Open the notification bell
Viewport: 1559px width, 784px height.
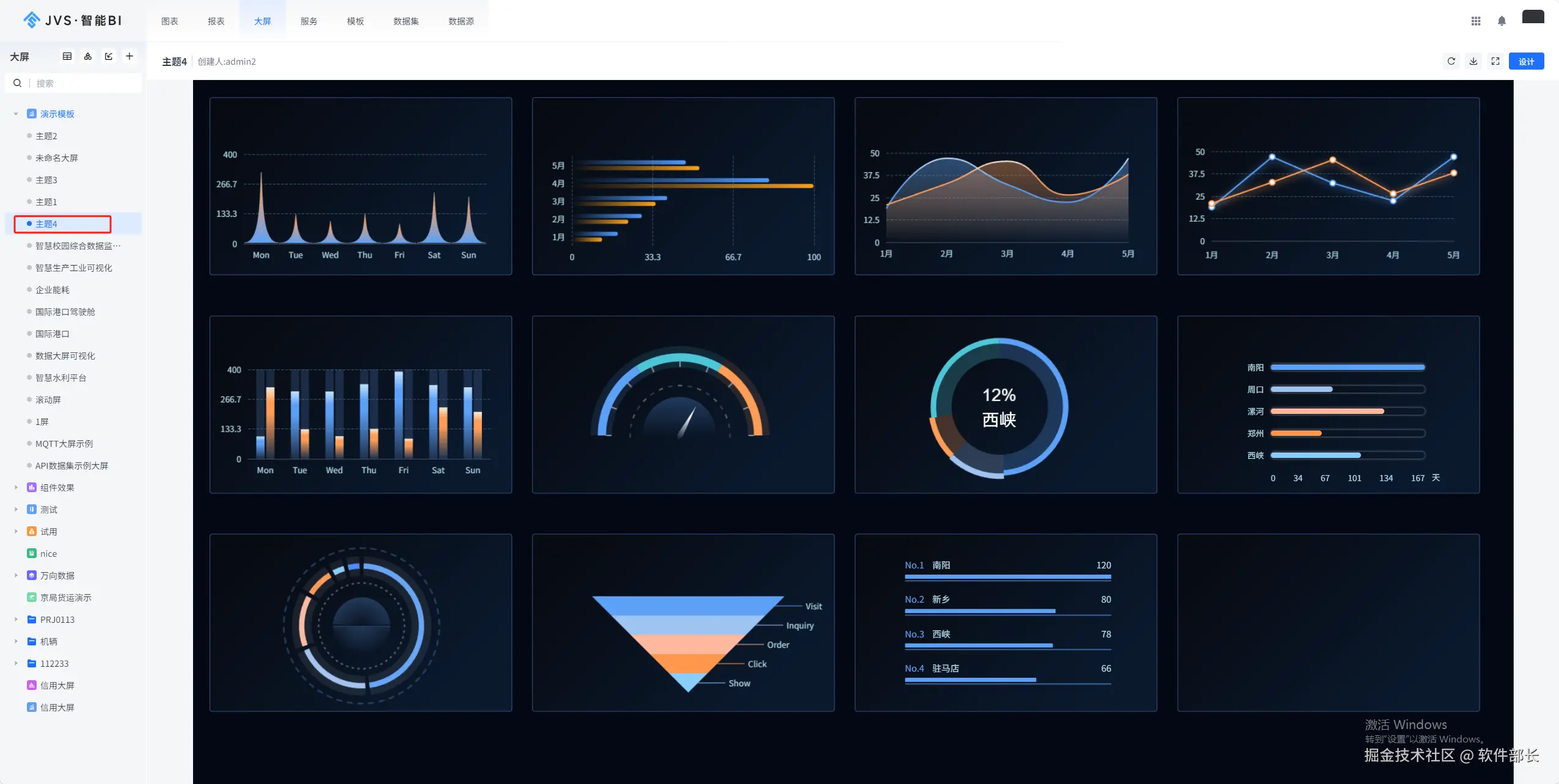tap(1502, 21)
